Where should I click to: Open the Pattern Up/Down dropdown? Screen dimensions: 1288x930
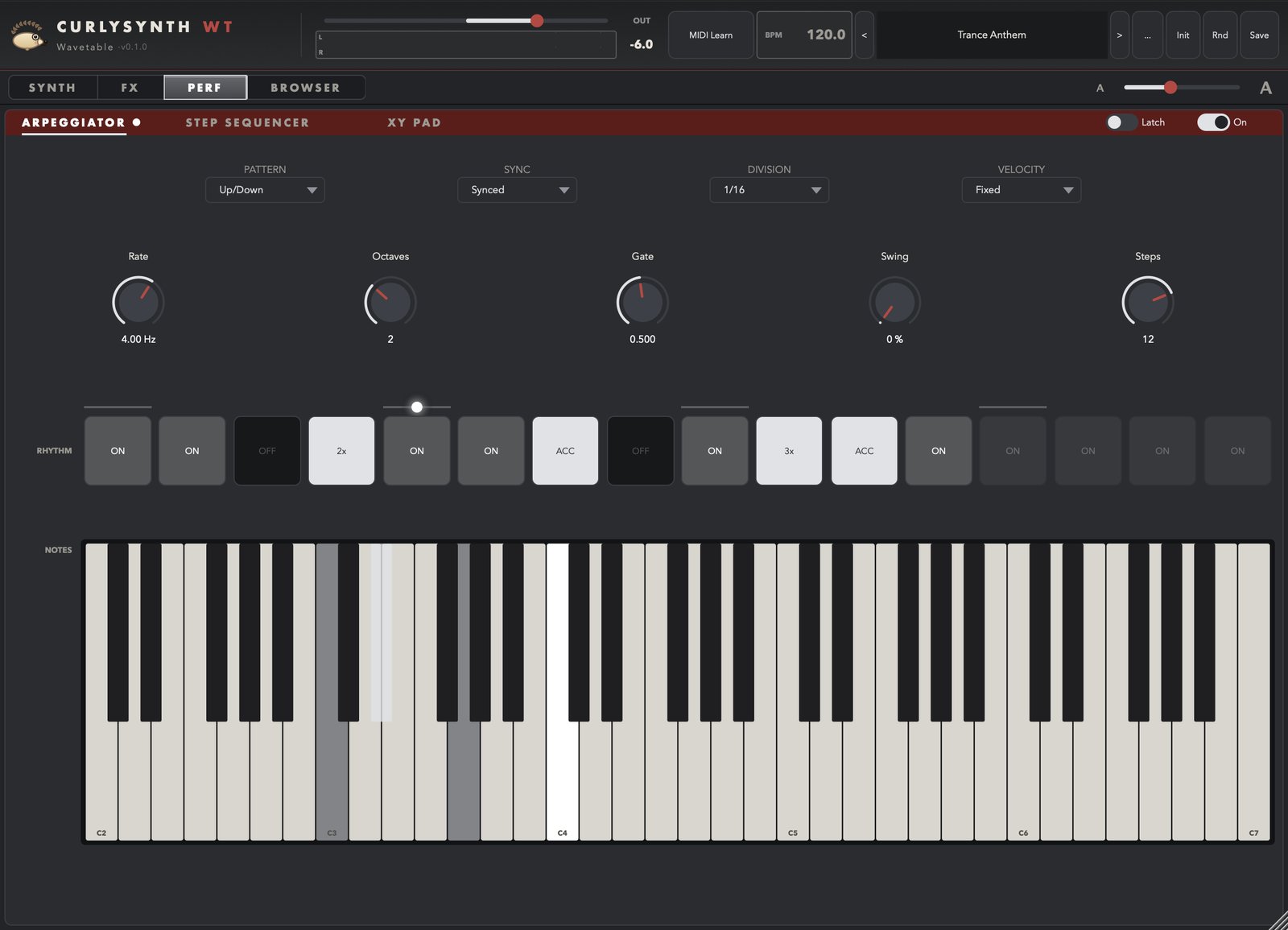coord(265,190)
